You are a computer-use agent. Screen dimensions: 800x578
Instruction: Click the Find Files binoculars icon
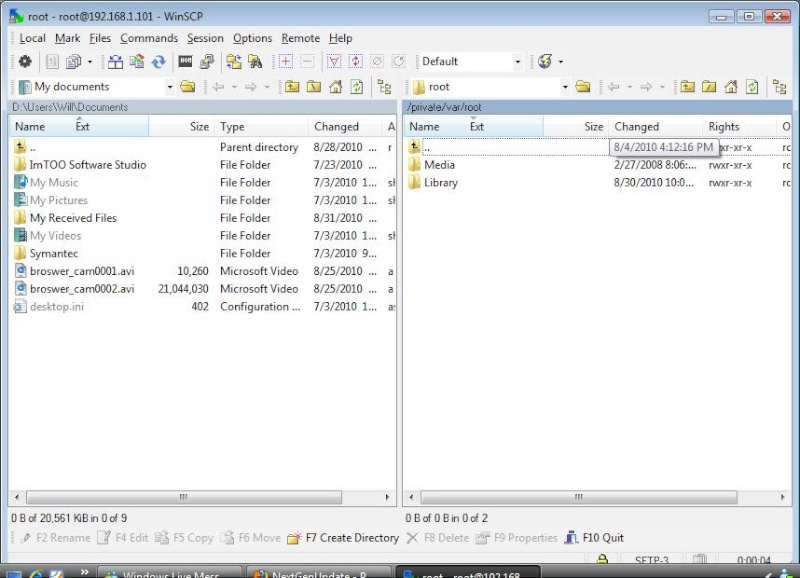(x=255, y=62)
